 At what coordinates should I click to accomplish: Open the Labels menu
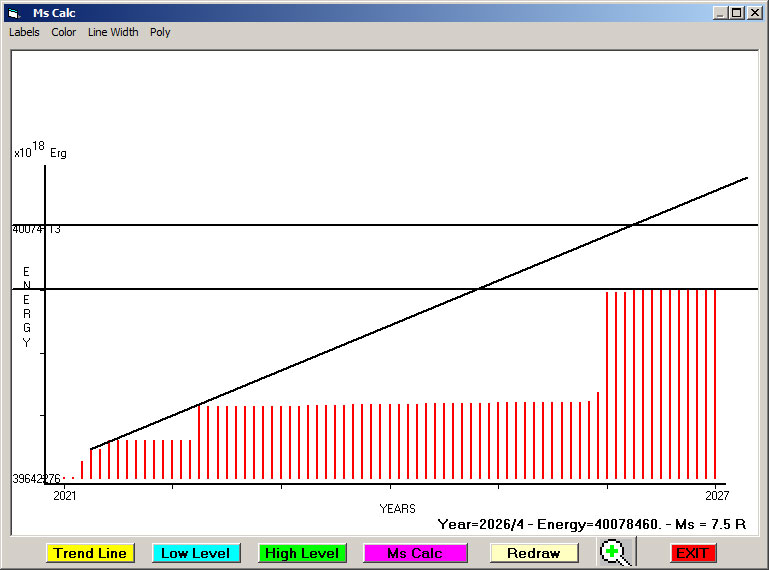[x=25, y=32]
